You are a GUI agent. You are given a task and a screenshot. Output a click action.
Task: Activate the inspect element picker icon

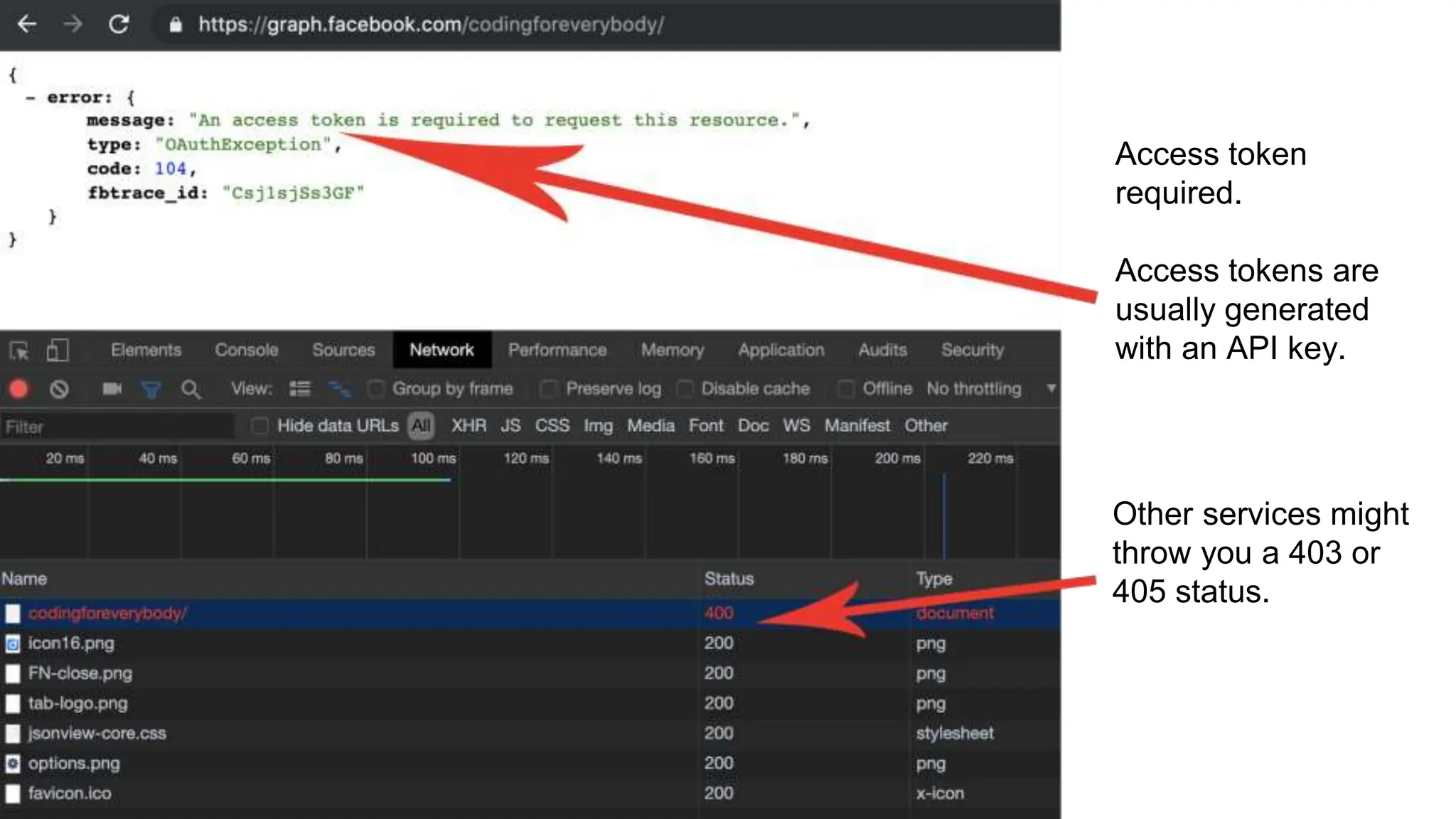19,350
